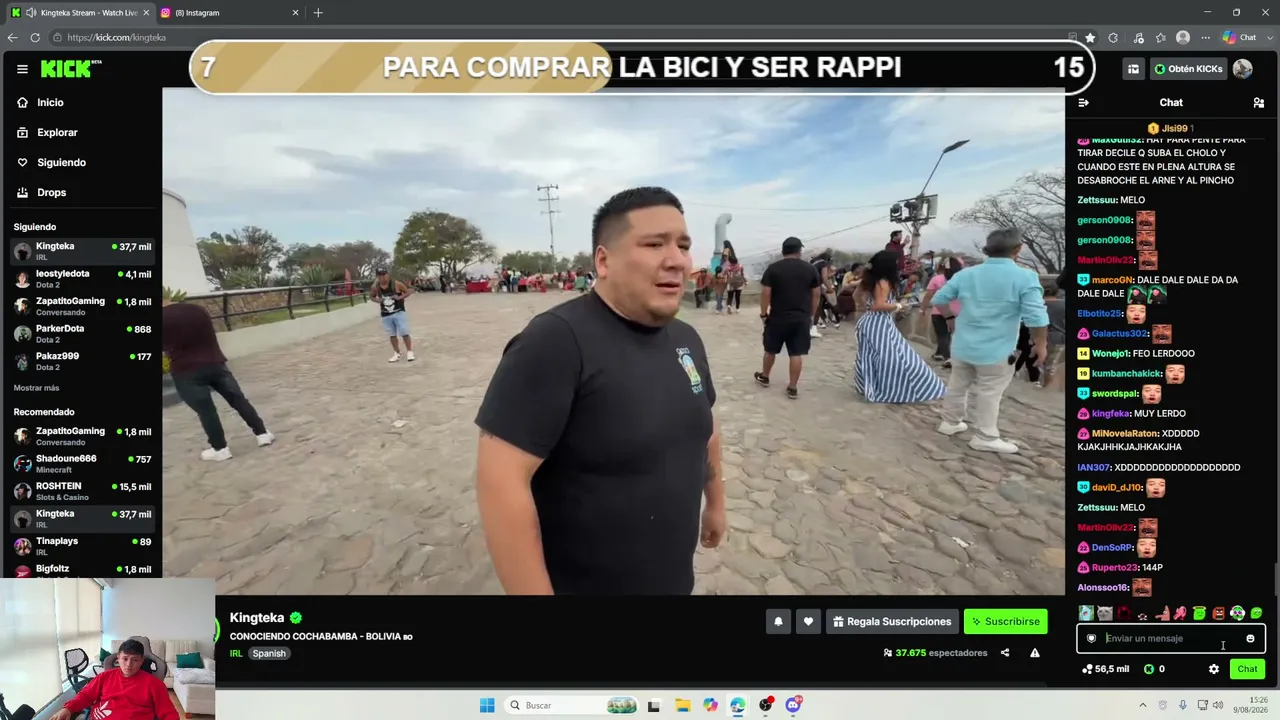Click the Kick inventory/gifts icon in header
The height and width of the screenshot is (720, 1280).
point(1133,69)
